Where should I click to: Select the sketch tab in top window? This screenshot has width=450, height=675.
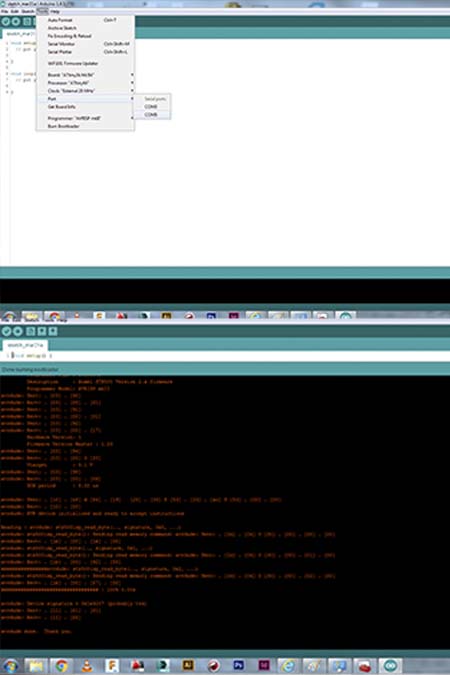(20, 34)
